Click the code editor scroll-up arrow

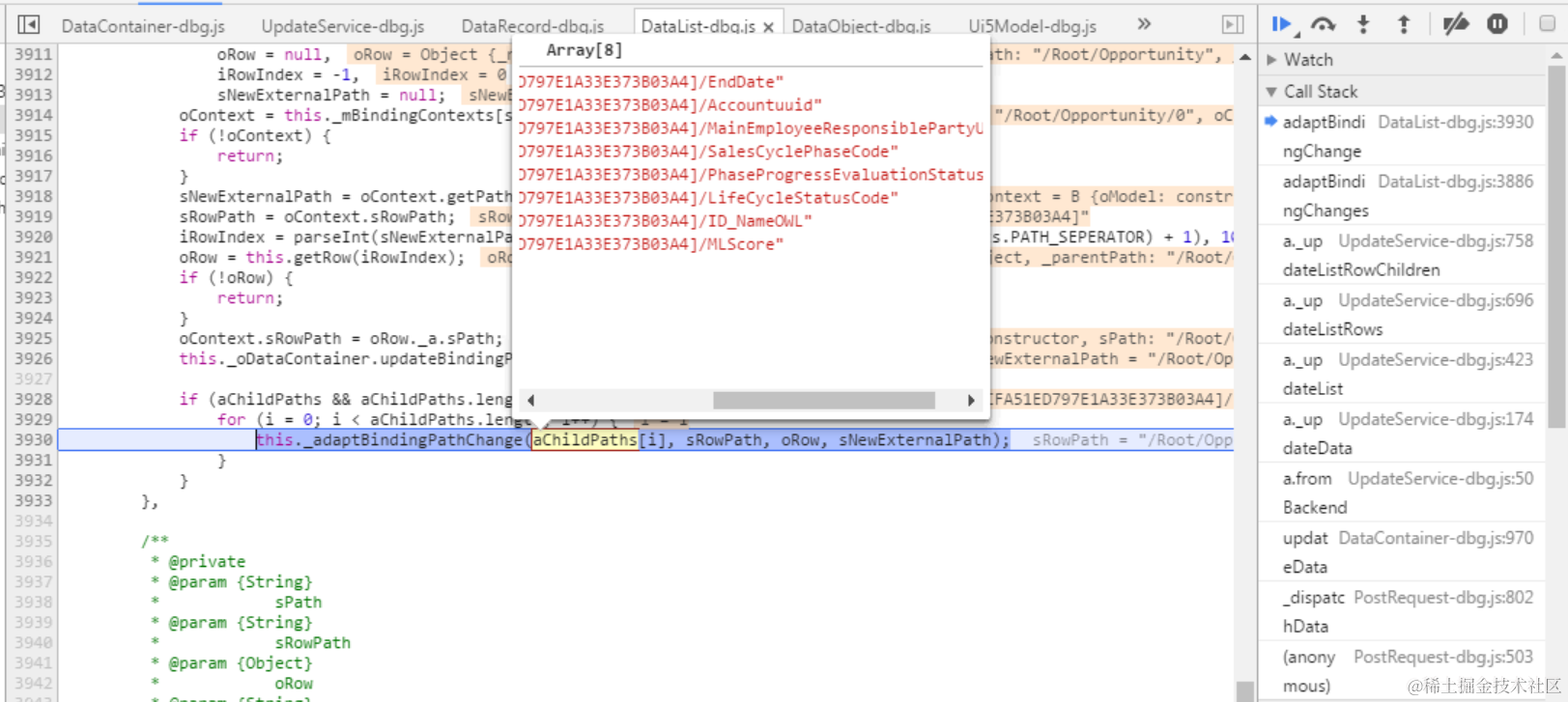point(1244,57)
